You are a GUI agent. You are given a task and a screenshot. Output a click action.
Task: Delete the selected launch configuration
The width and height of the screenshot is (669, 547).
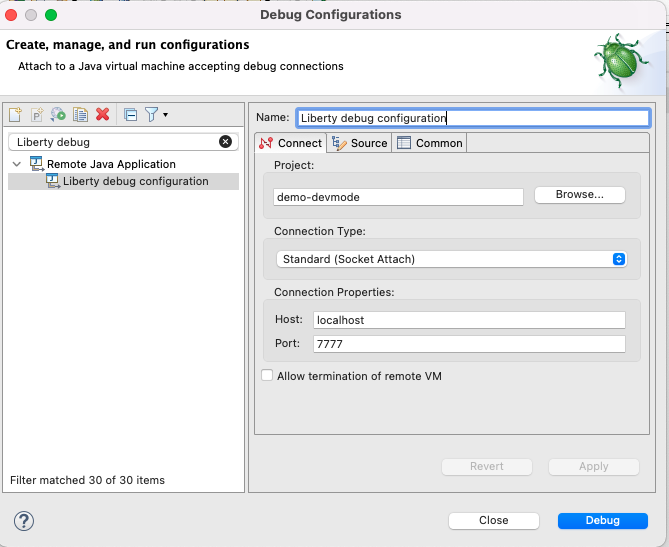pos(102,115)
